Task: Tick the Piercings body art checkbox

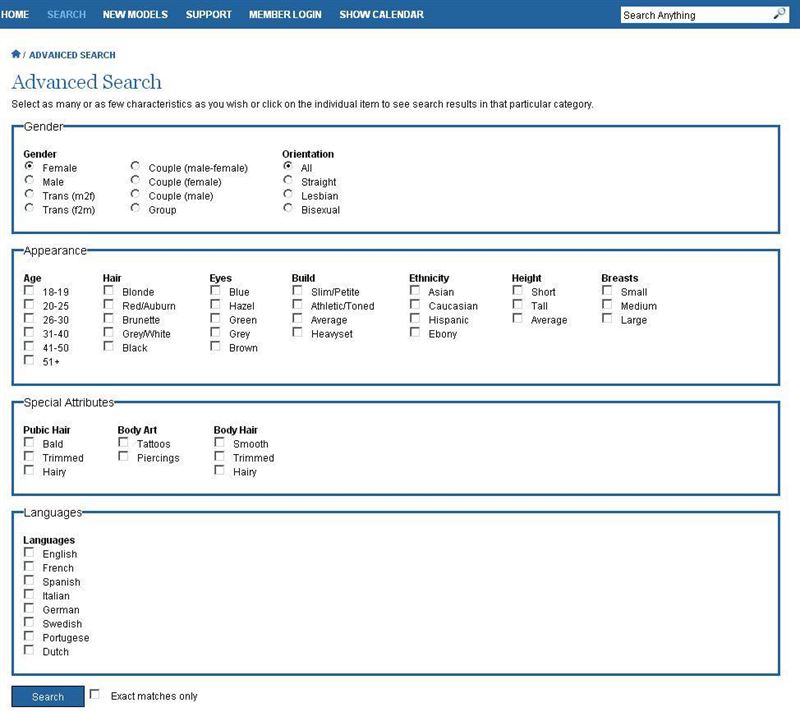Action: (123, 456)
